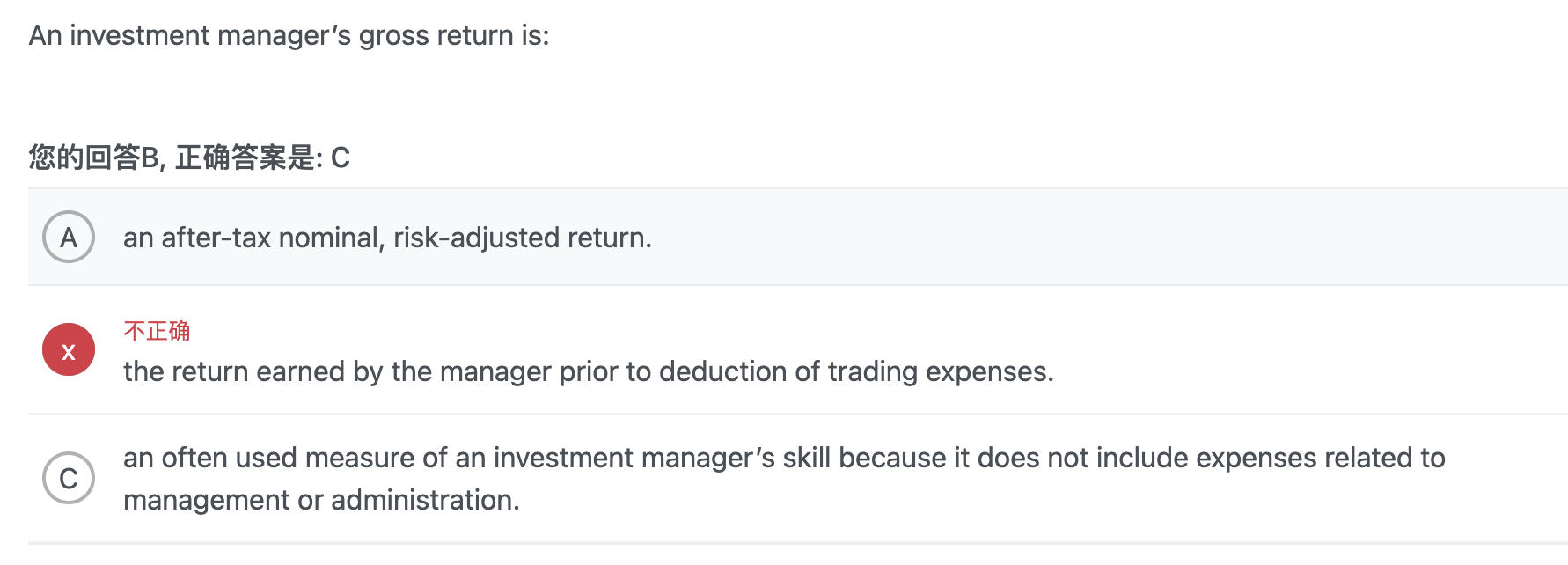Click the red X incorrect marker
This screenshot has width=1568, height=565.
click(69, 349)
